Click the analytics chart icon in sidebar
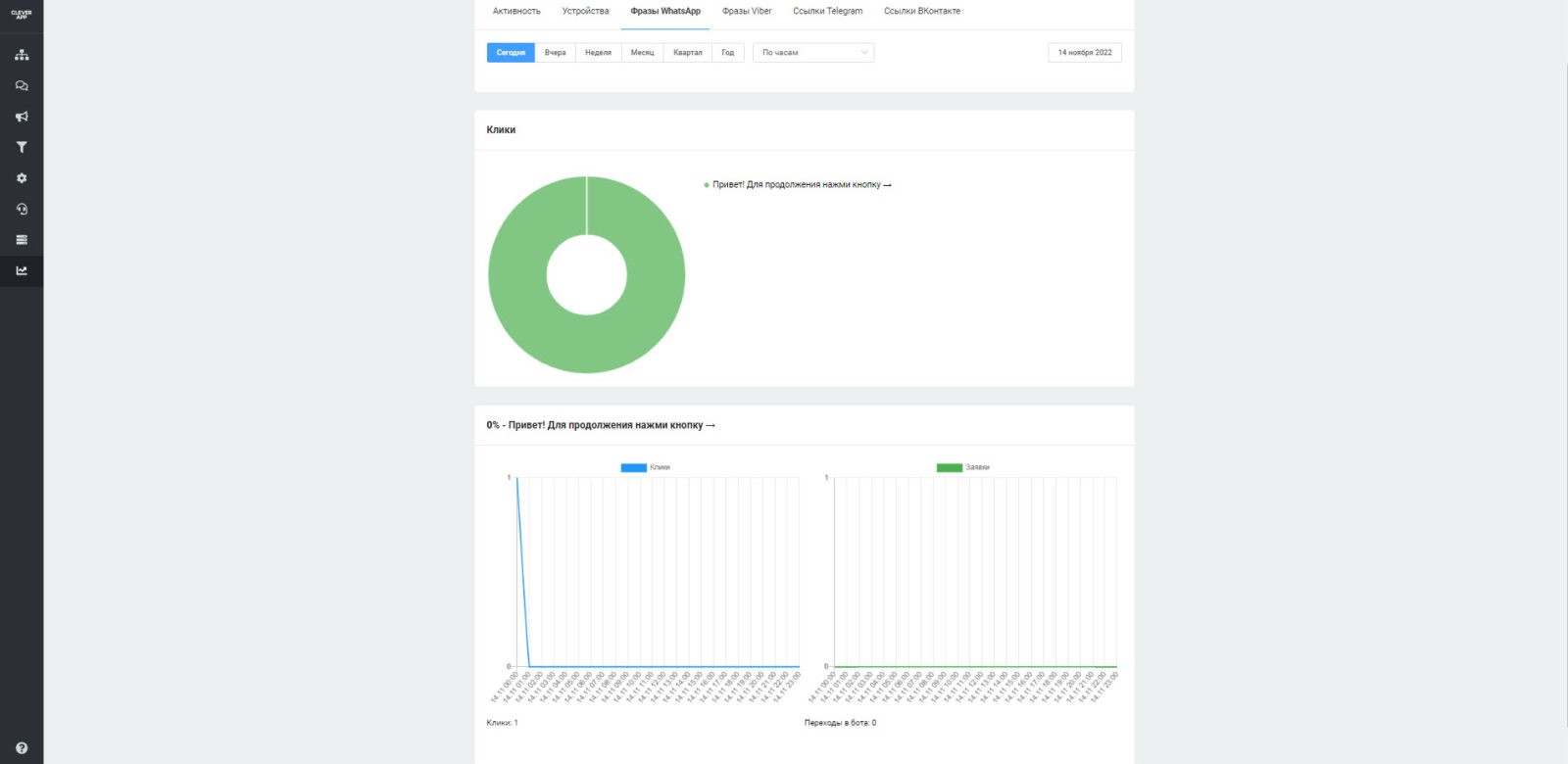 pos(22,271)
